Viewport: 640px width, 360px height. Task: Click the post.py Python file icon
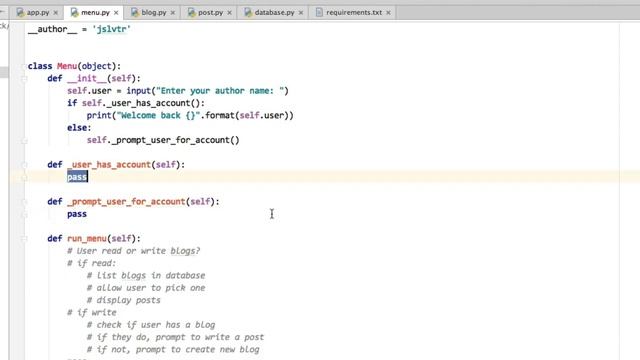[191, 13]
